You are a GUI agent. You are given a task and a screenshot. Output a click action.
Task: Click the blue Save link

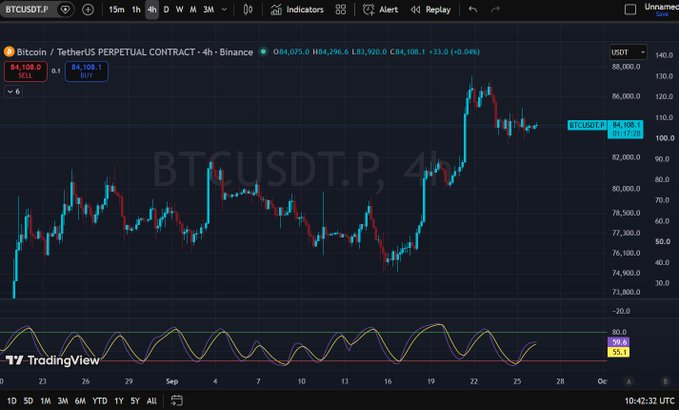[662, 14]
